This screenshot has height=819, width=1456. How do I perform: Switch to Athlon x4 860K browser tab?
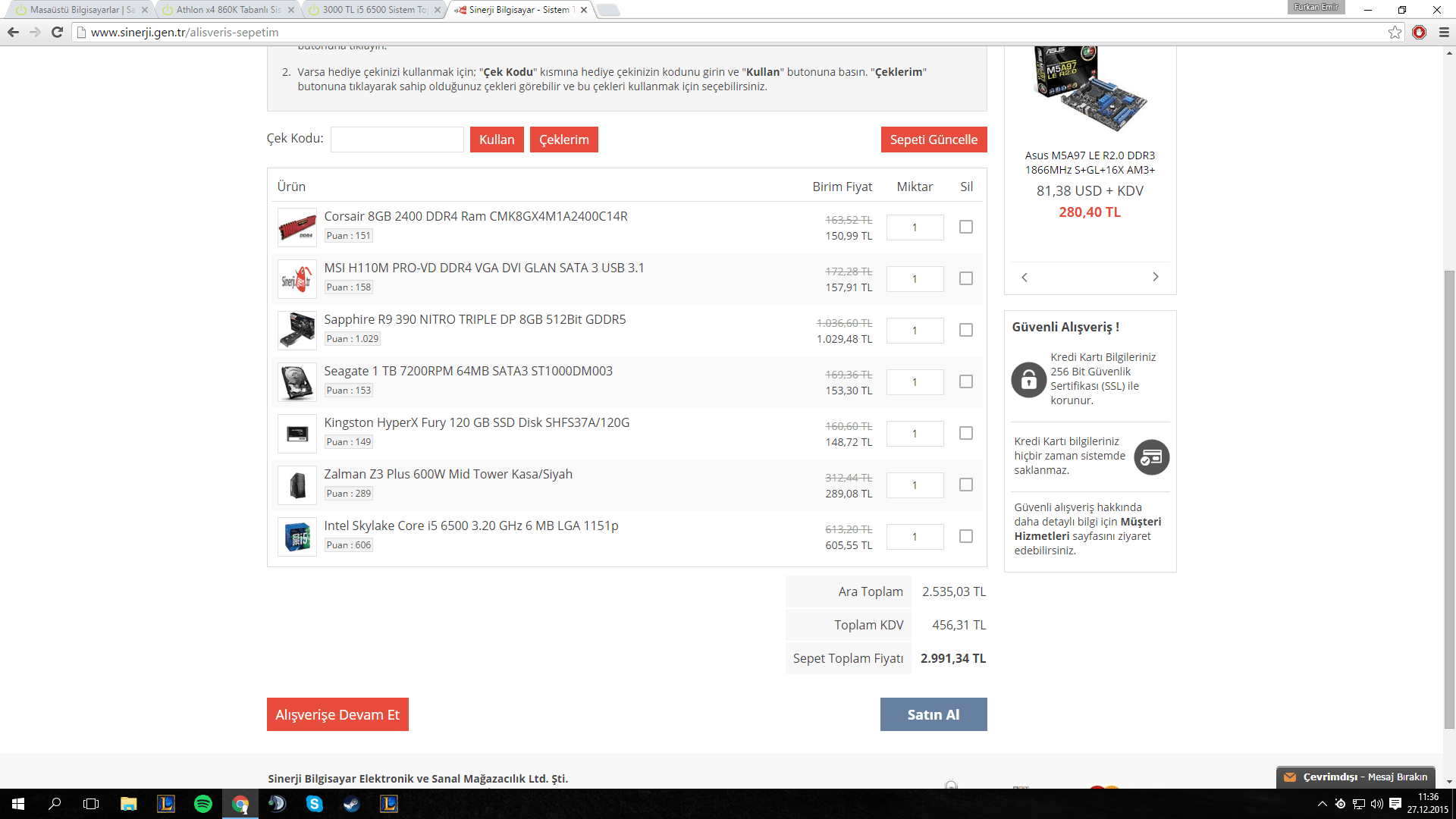pos(227,10)
